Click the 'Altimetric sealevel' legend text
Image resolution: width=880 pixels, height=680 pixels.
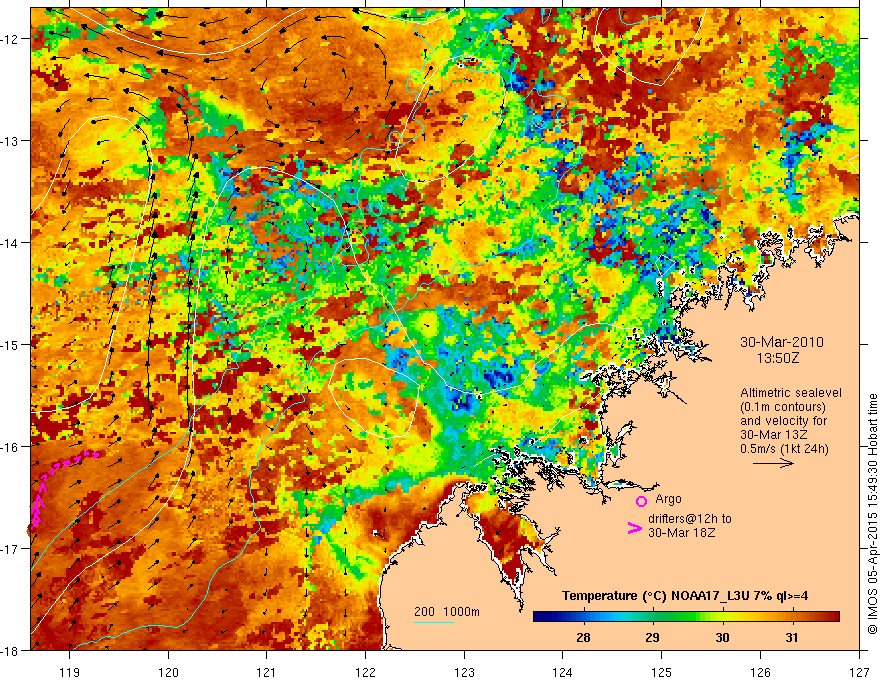(x=791, y=393)
